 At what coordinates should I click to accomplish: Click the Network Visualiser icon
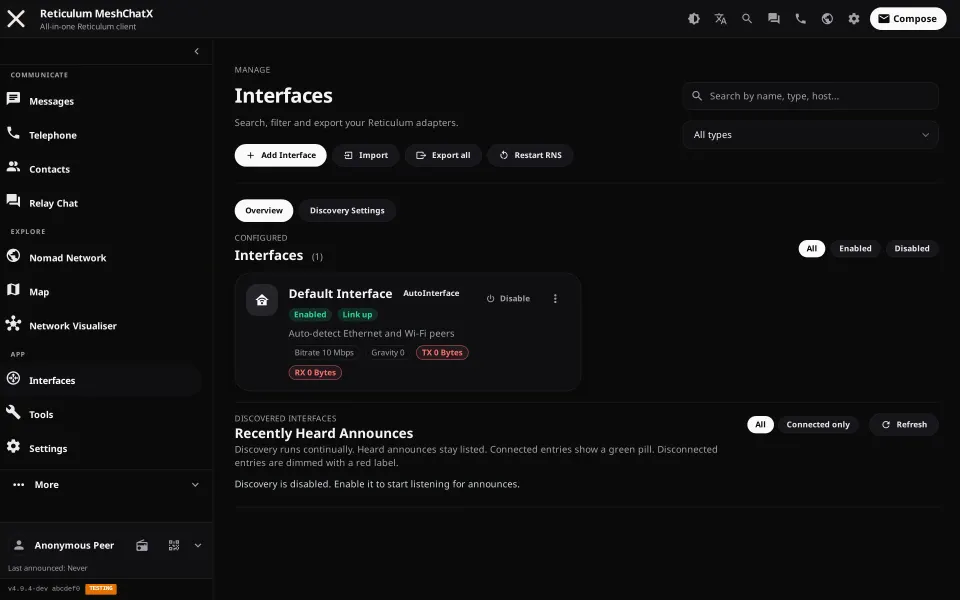pyautogui.click(x=13, y=323)
